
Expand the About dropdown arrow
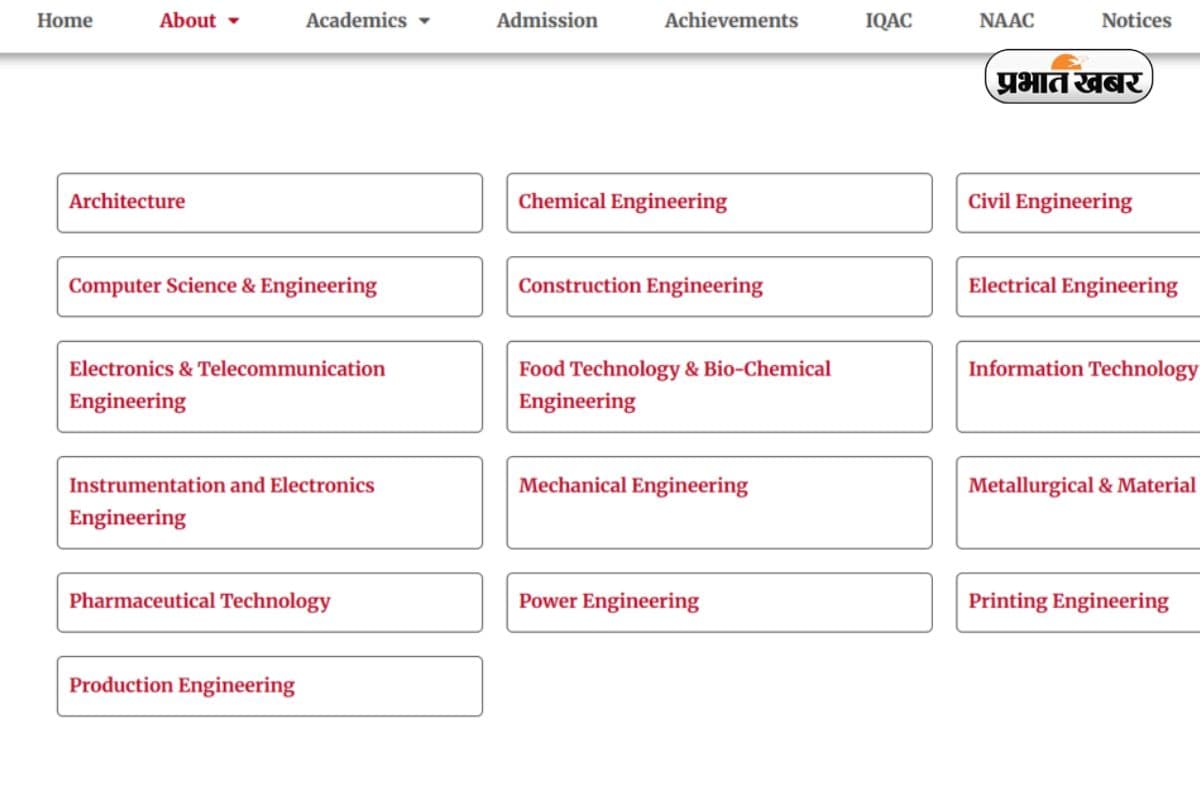pyautogui.click(x=234, y=21)
